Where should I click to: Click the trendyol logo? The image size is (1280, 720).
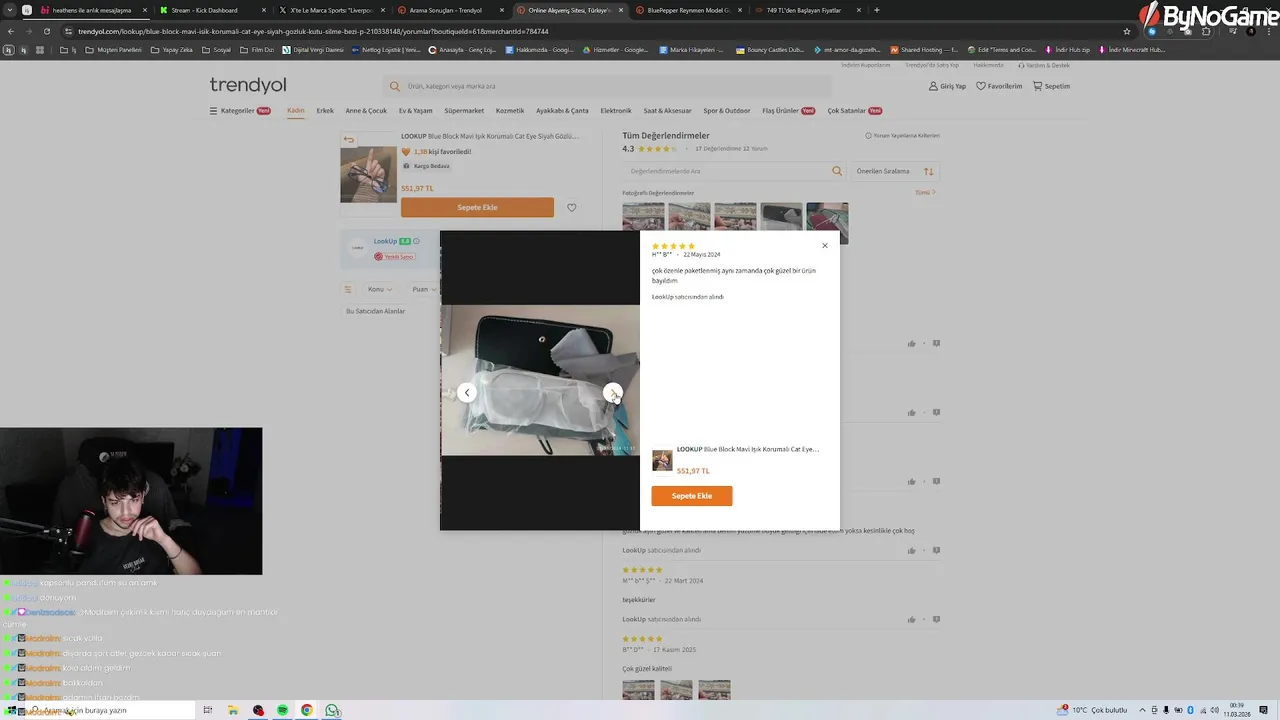point(248,85)
